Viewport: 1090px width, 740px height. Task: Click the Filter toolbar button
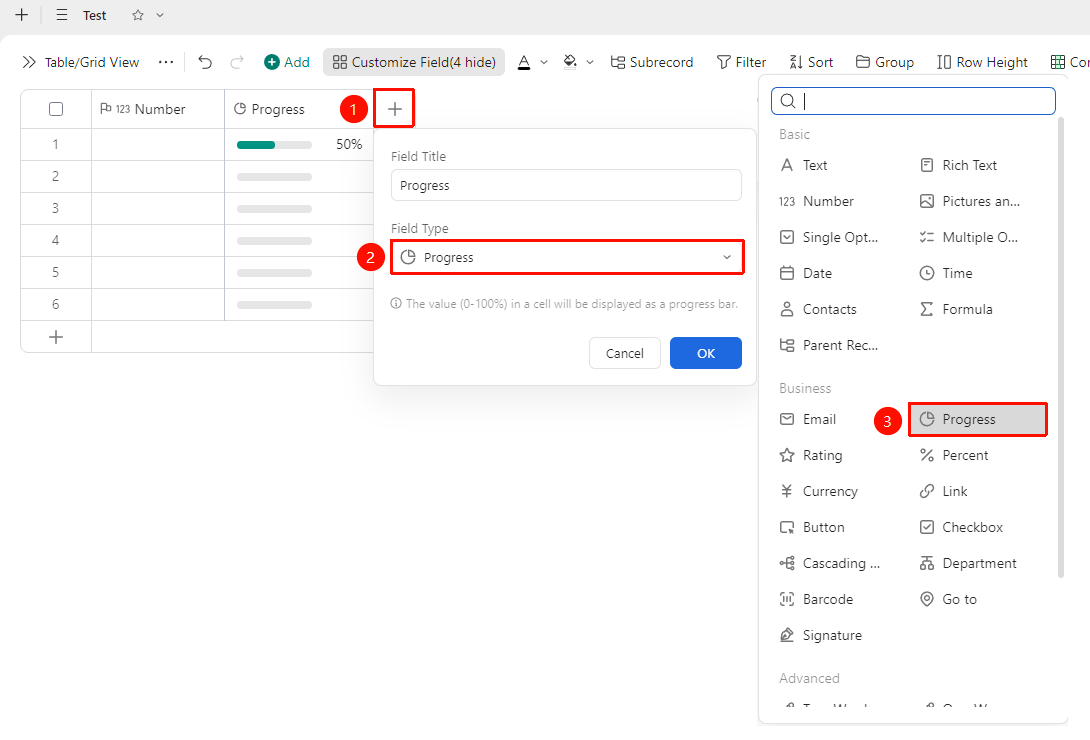741,63
